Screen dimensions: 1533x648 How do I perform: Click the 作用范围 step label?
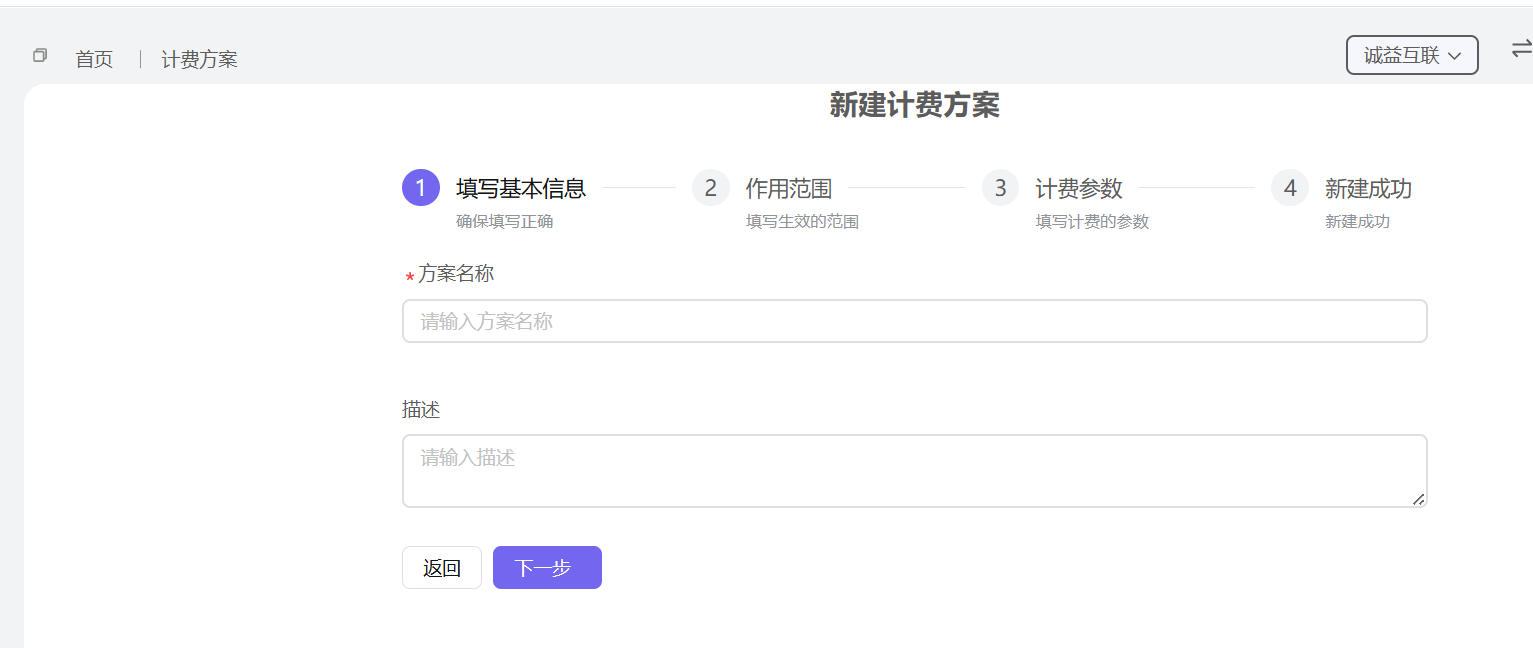[x=789, y=187]
